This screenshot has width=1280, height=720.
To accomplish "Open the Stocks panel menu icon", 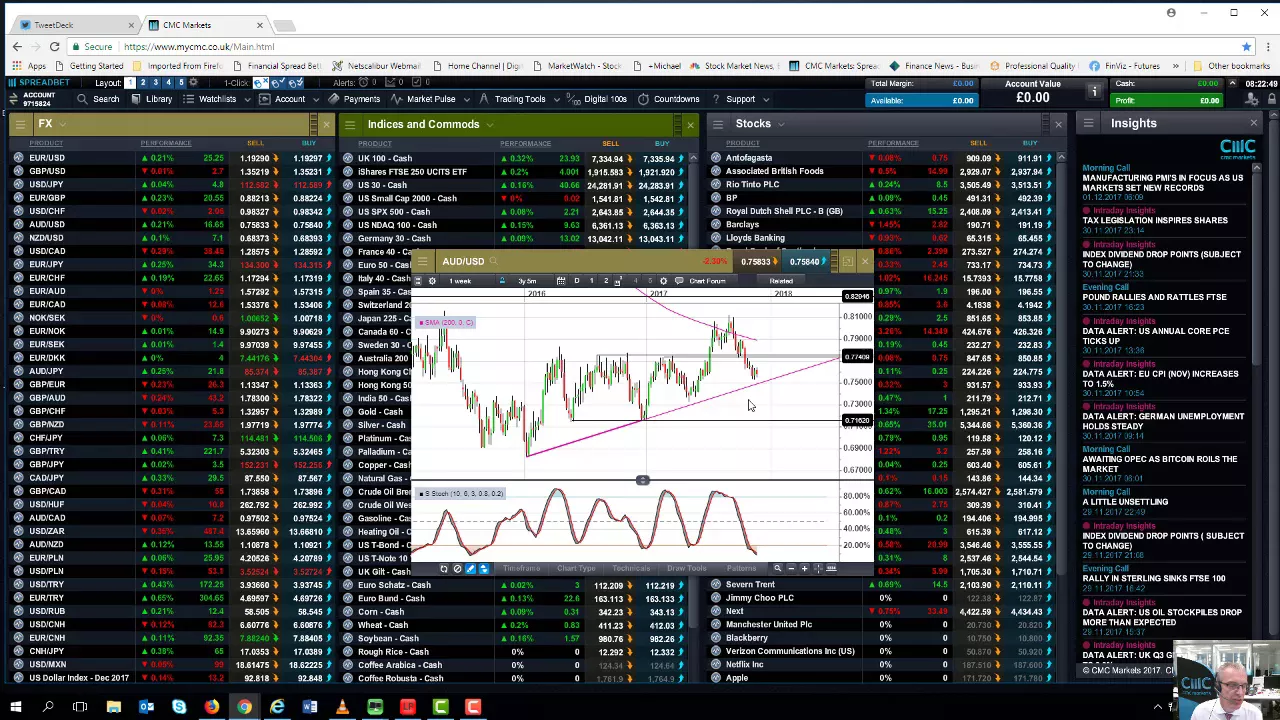I will tap(717, 124).
